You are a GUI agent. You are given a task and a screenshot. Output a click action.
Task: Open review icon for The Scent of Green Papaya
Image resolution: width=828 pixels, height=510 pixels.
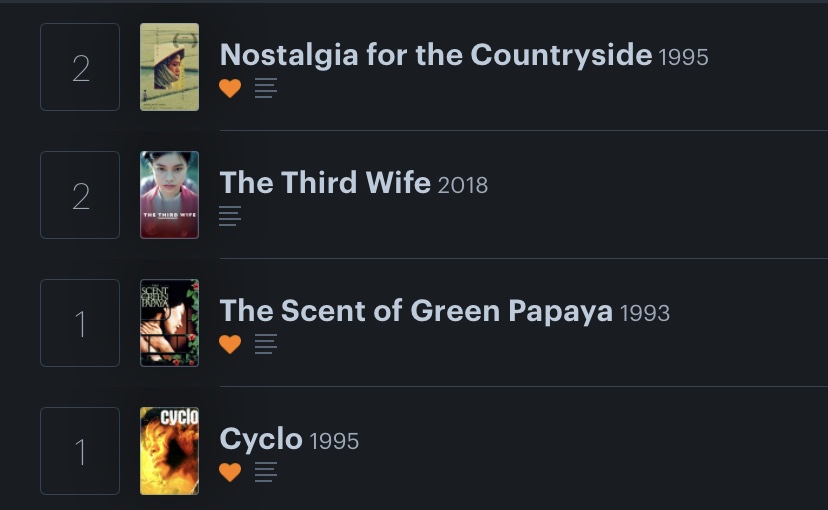[x=265, y=344]
